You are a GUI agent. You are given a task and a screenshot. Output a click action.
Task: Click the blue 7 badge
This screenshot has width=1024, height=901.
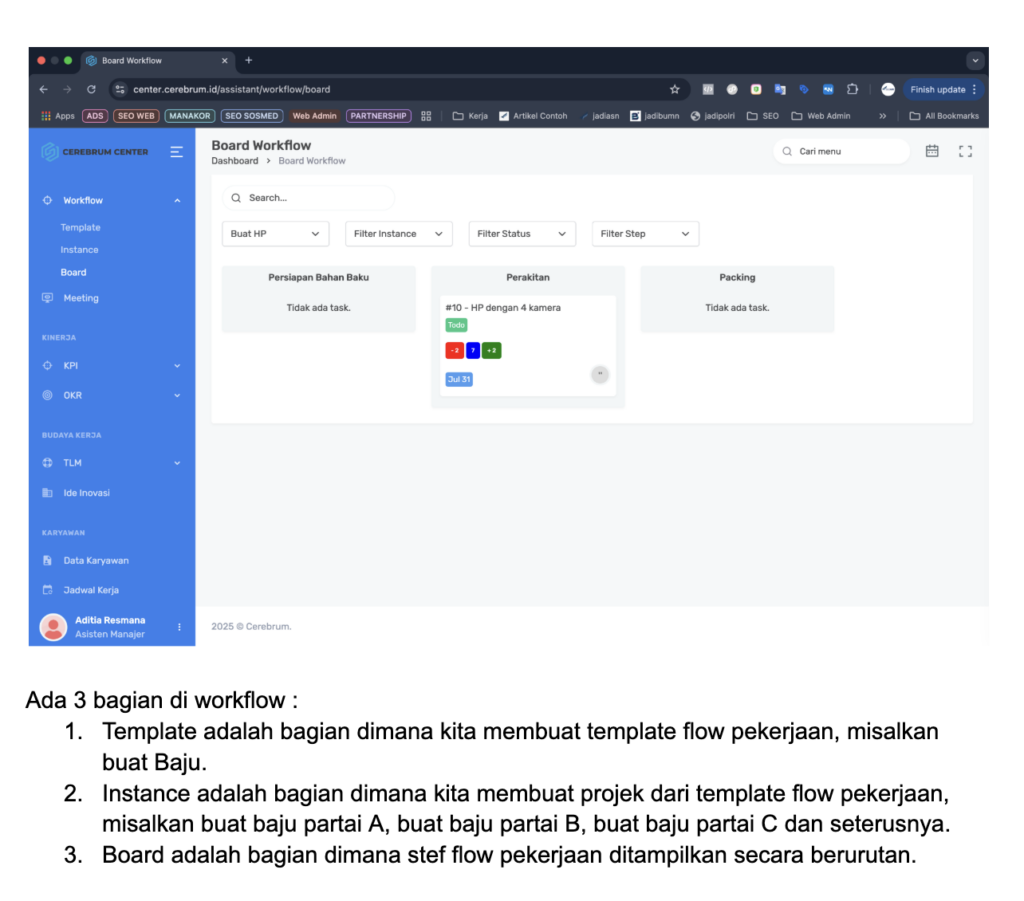pyautogui.click(x=473, y=351)
